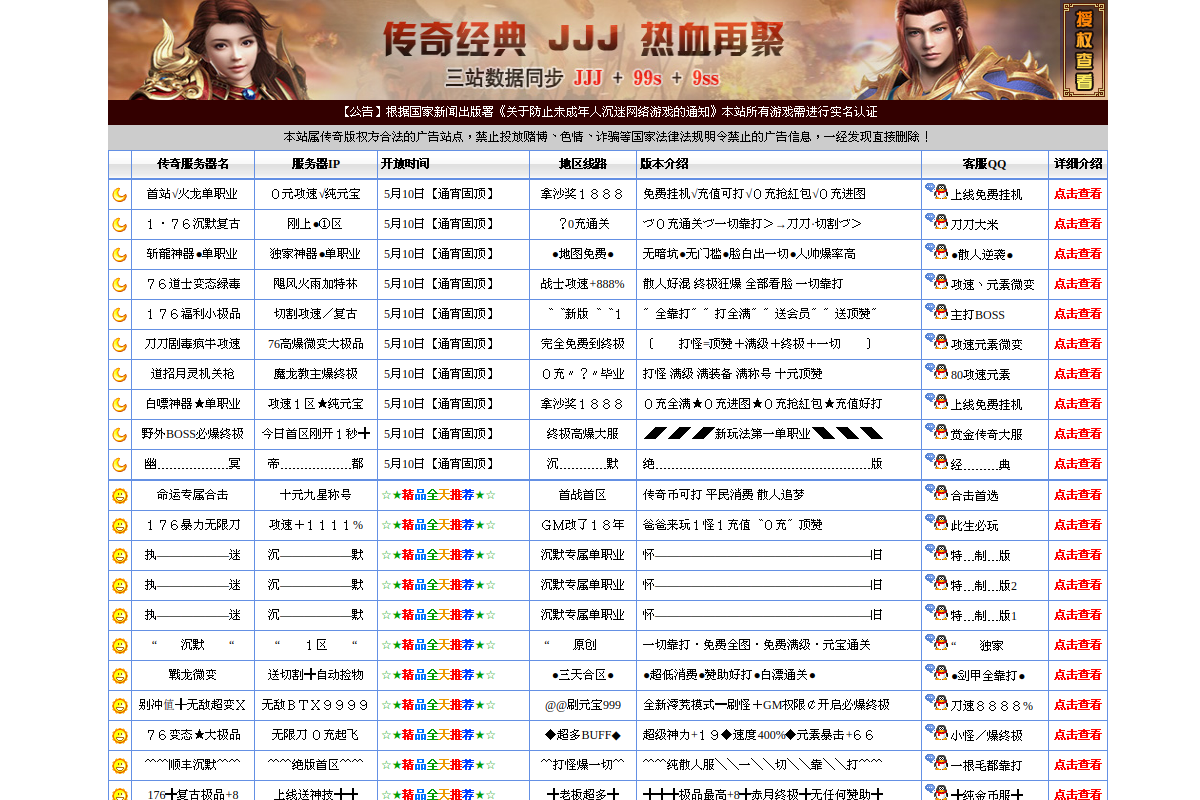Click smiley icon in 戰龙微变 row
The image size is (1200, 800).
click(120, 676)
